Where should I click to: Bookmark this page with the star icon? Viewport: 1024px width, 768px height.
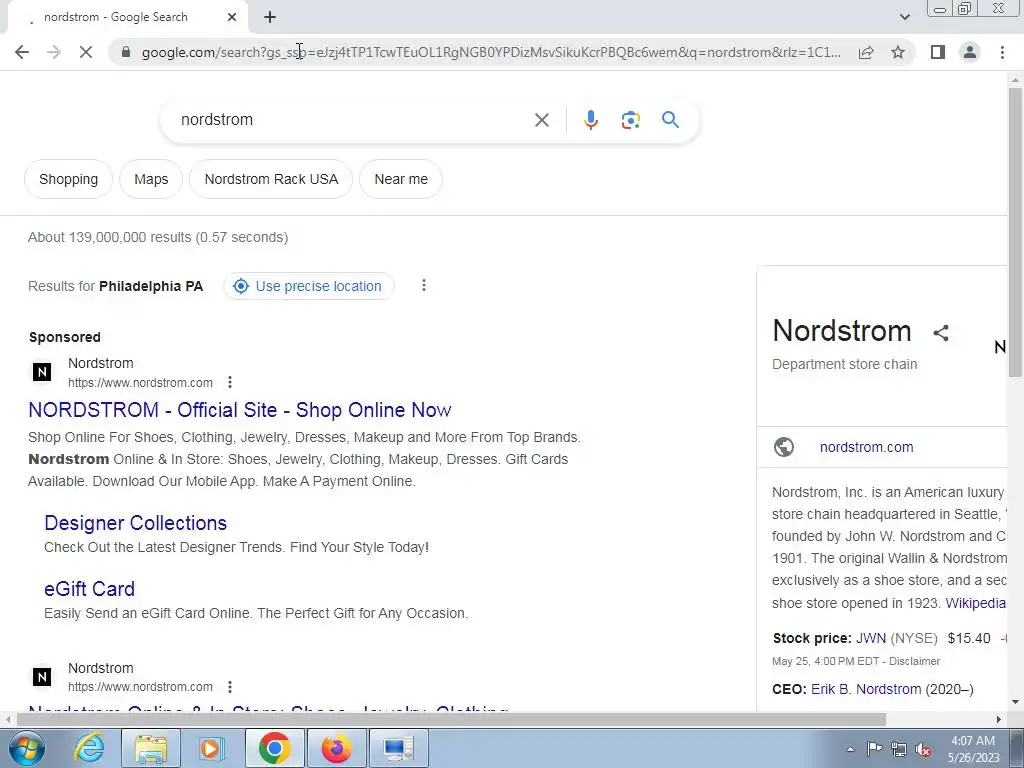[x=898, y=52]
